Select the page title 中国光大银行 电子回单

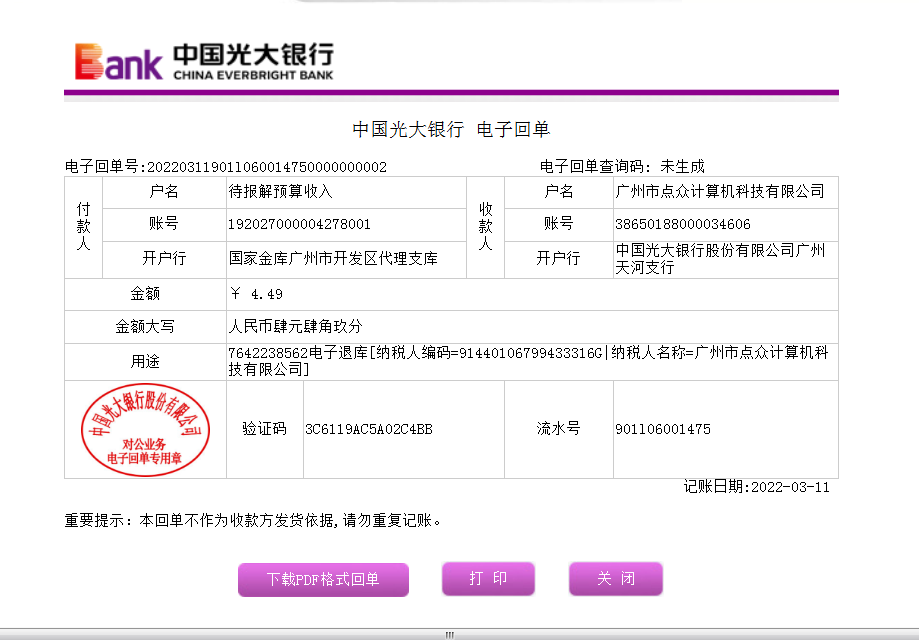451,130
